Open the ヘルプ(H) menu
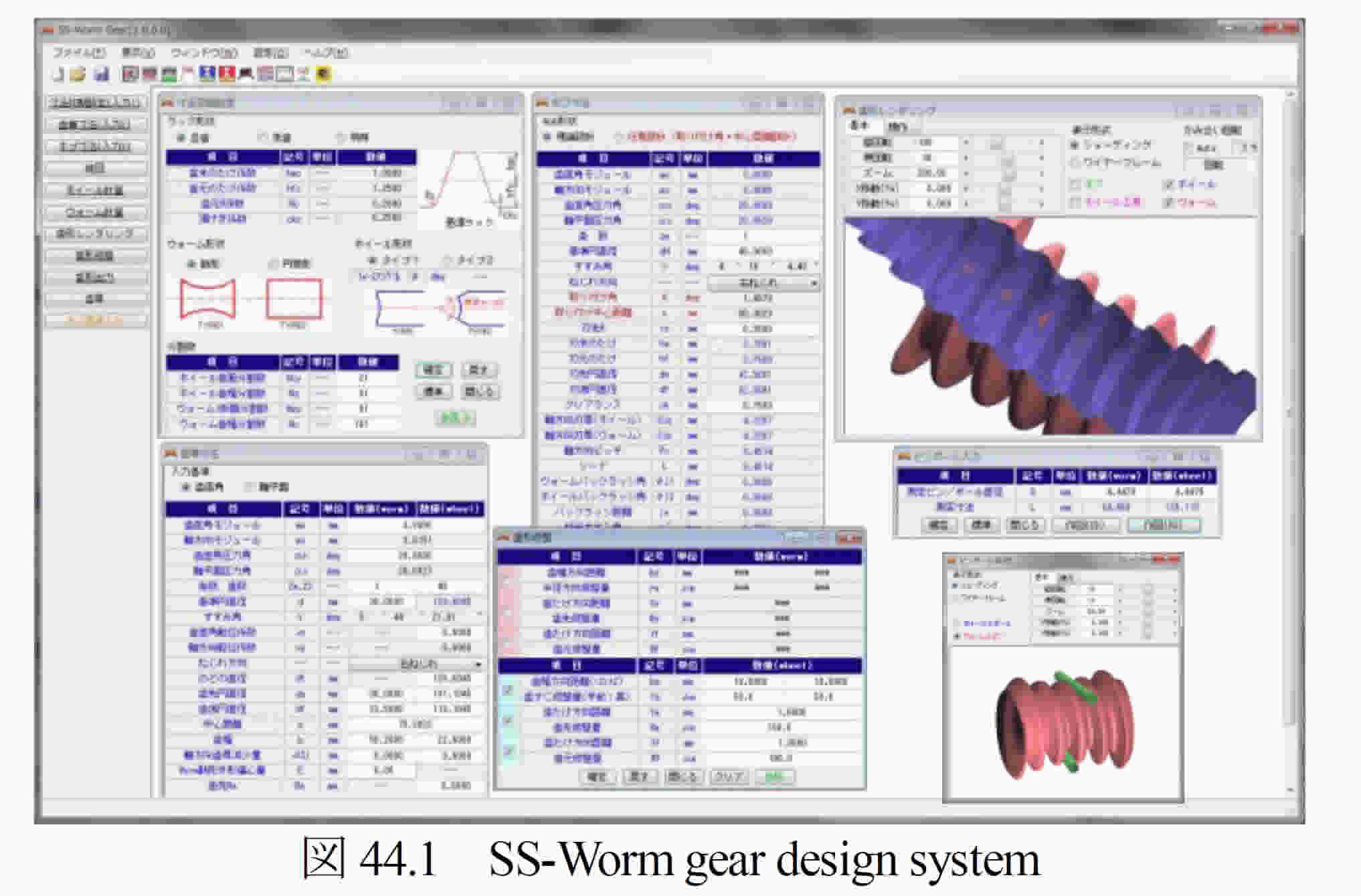 tap(326, 52)
